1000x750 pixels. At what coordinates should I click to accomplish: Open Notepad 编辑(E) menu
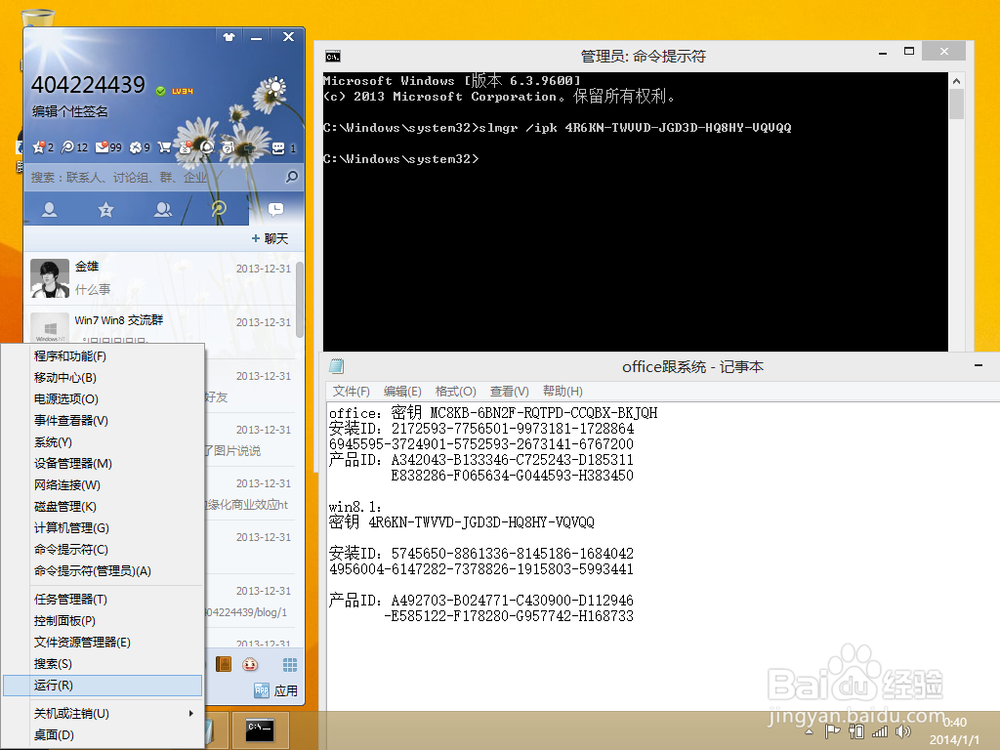tap(402, 392)
